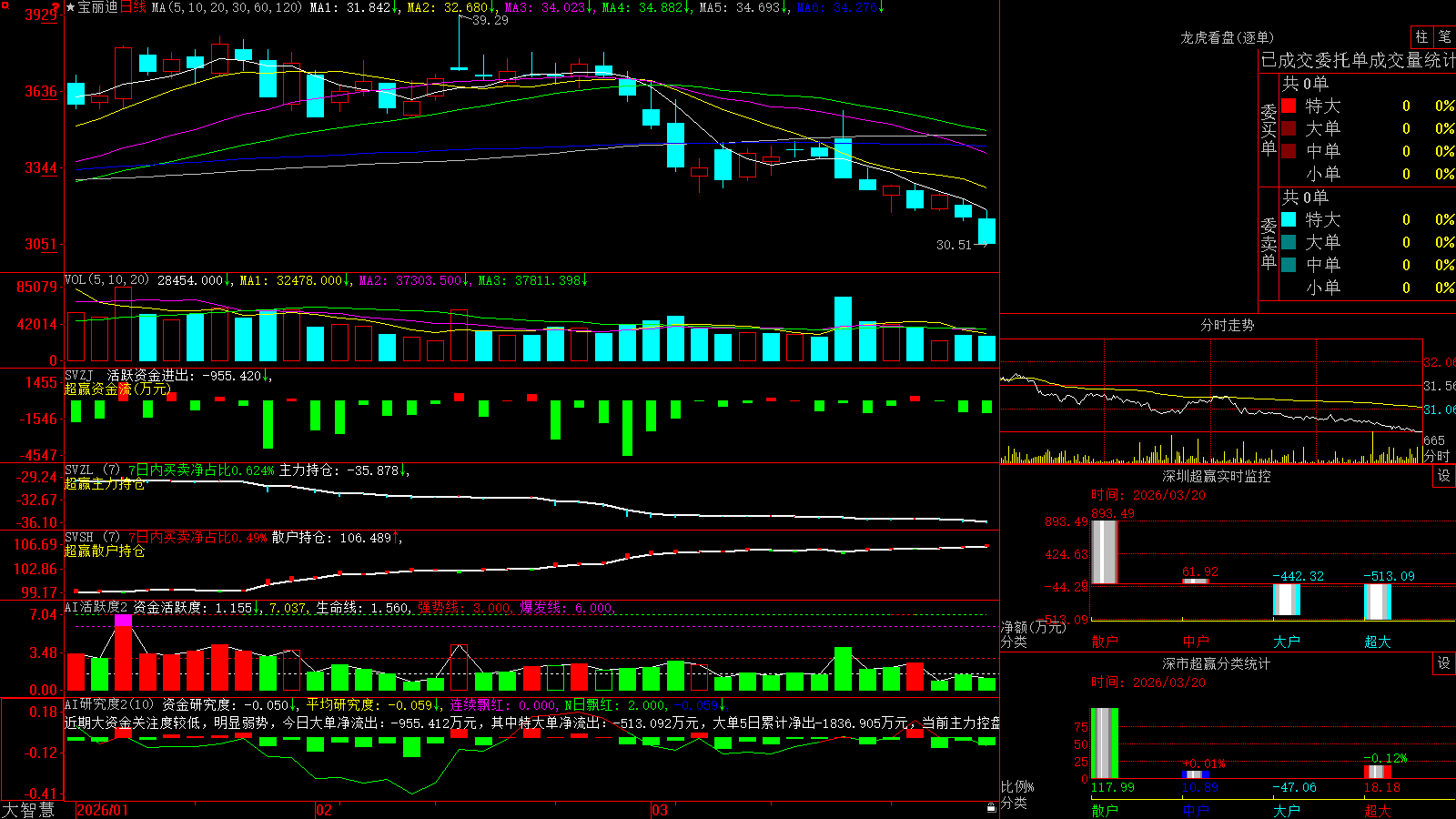The height and width of the screenshot is (819, 1456).
Task: Switch to 笔 tick view in 龙虎看盘
Action: click(x=1445, y=36)
